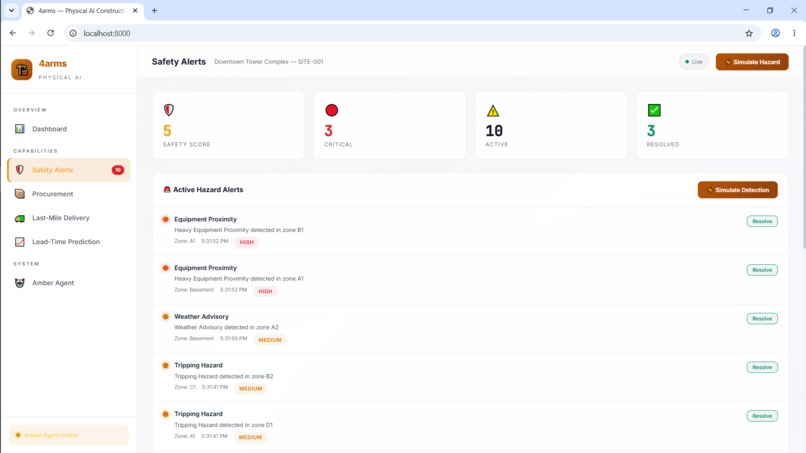
Task: Open the Chrome three-dot menu
Action: 794,33
